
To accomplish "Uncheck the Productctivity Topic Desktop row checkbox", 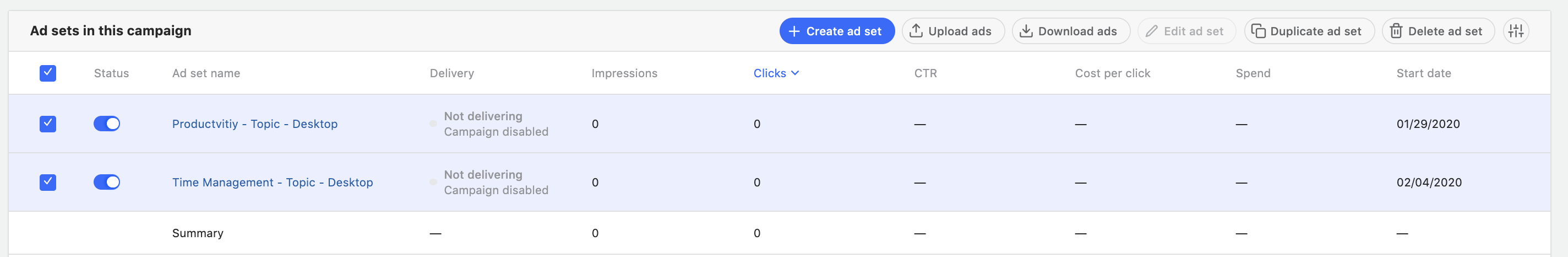I will coord(47,124).
